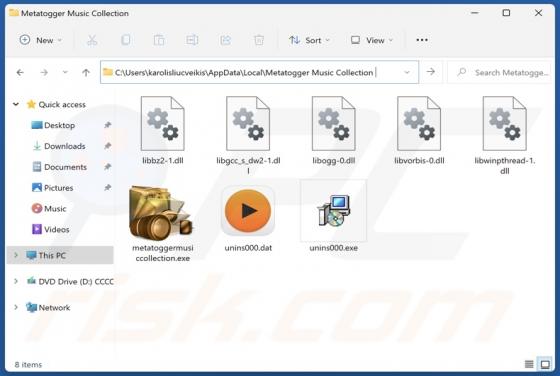The width and height of the screenshot is (560, 376).
Task: Open the New item menu
Action: [x=40, y=40]
